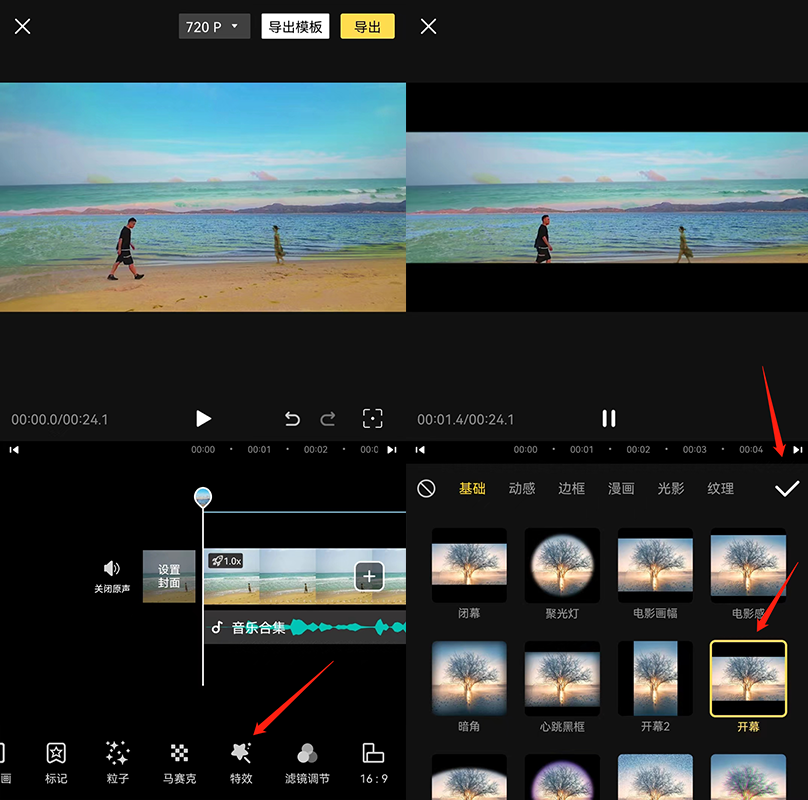
Task: Click the 00:03 mark on right timeline ruler
Action: [694, 449]
